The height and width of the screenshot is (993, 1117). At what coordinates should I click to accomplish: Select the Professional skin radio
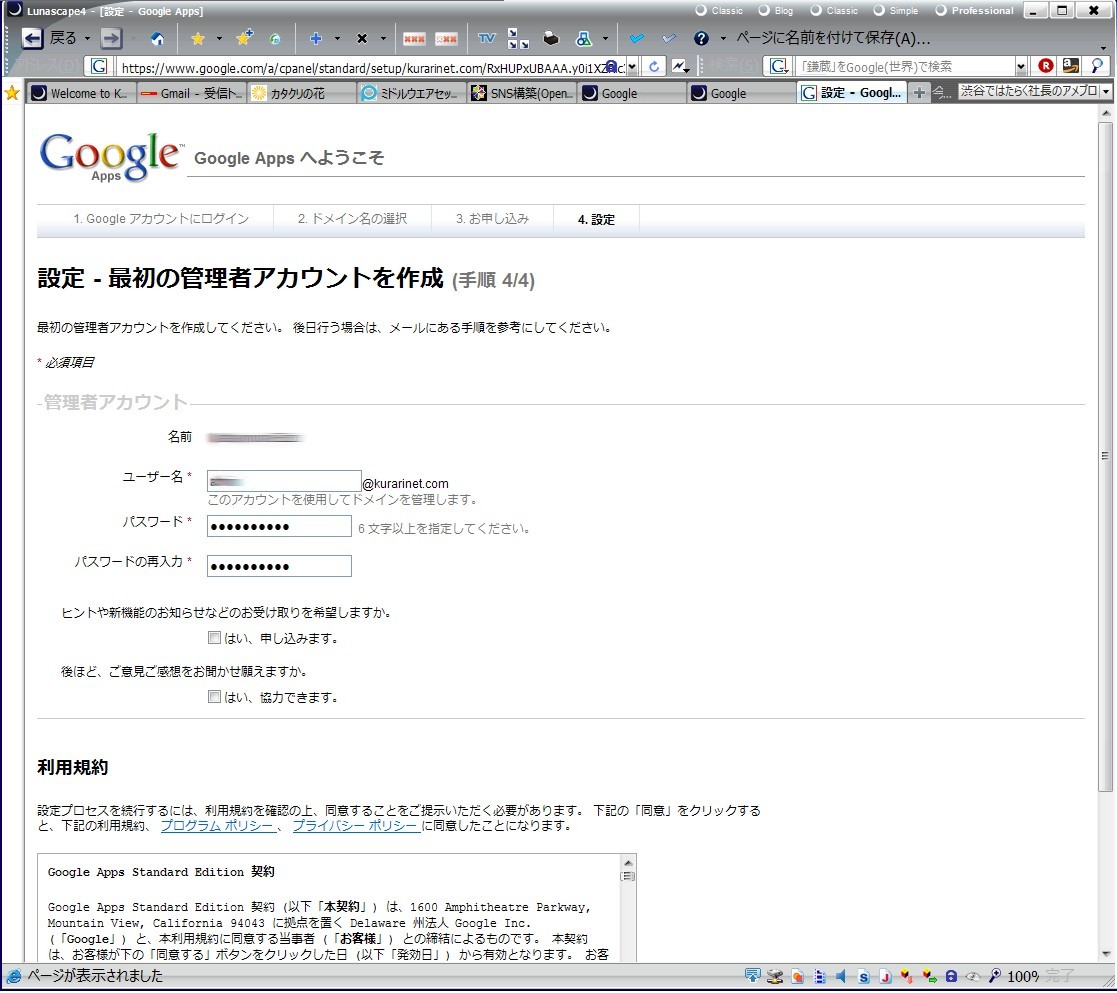click(941, 11)
